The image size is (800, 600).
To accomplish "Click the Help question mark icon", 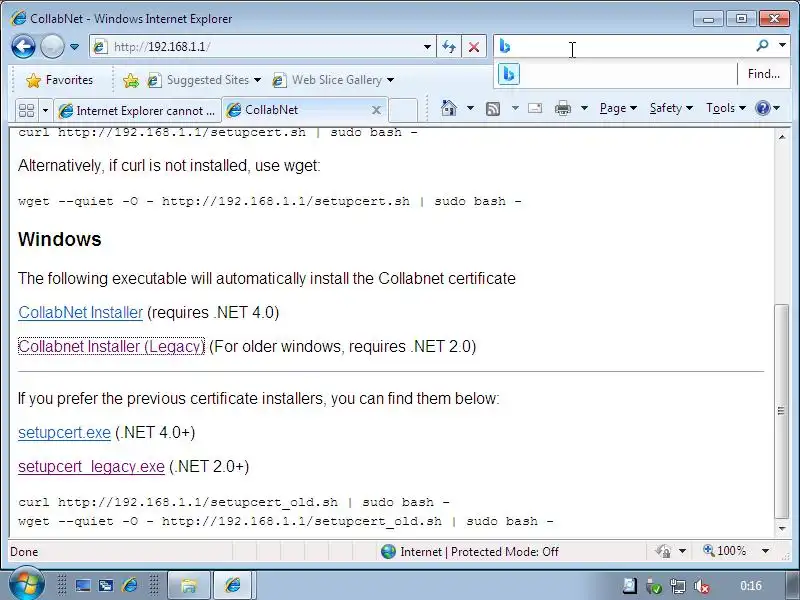I will (763, 108).
